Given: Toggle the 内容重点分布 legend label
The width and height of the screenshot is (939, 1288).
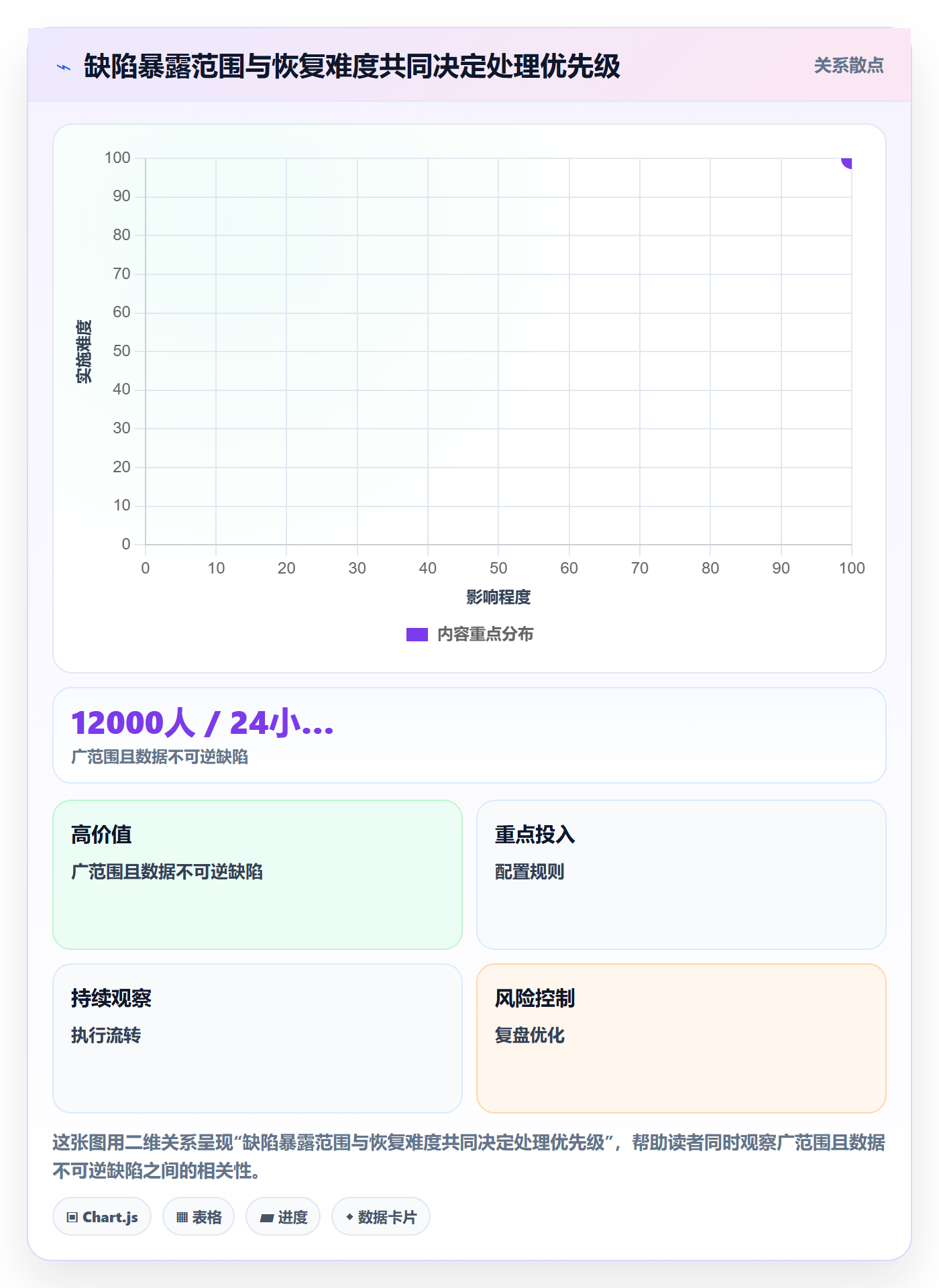Looking at the screenshot, I should (x=485, y=635).
